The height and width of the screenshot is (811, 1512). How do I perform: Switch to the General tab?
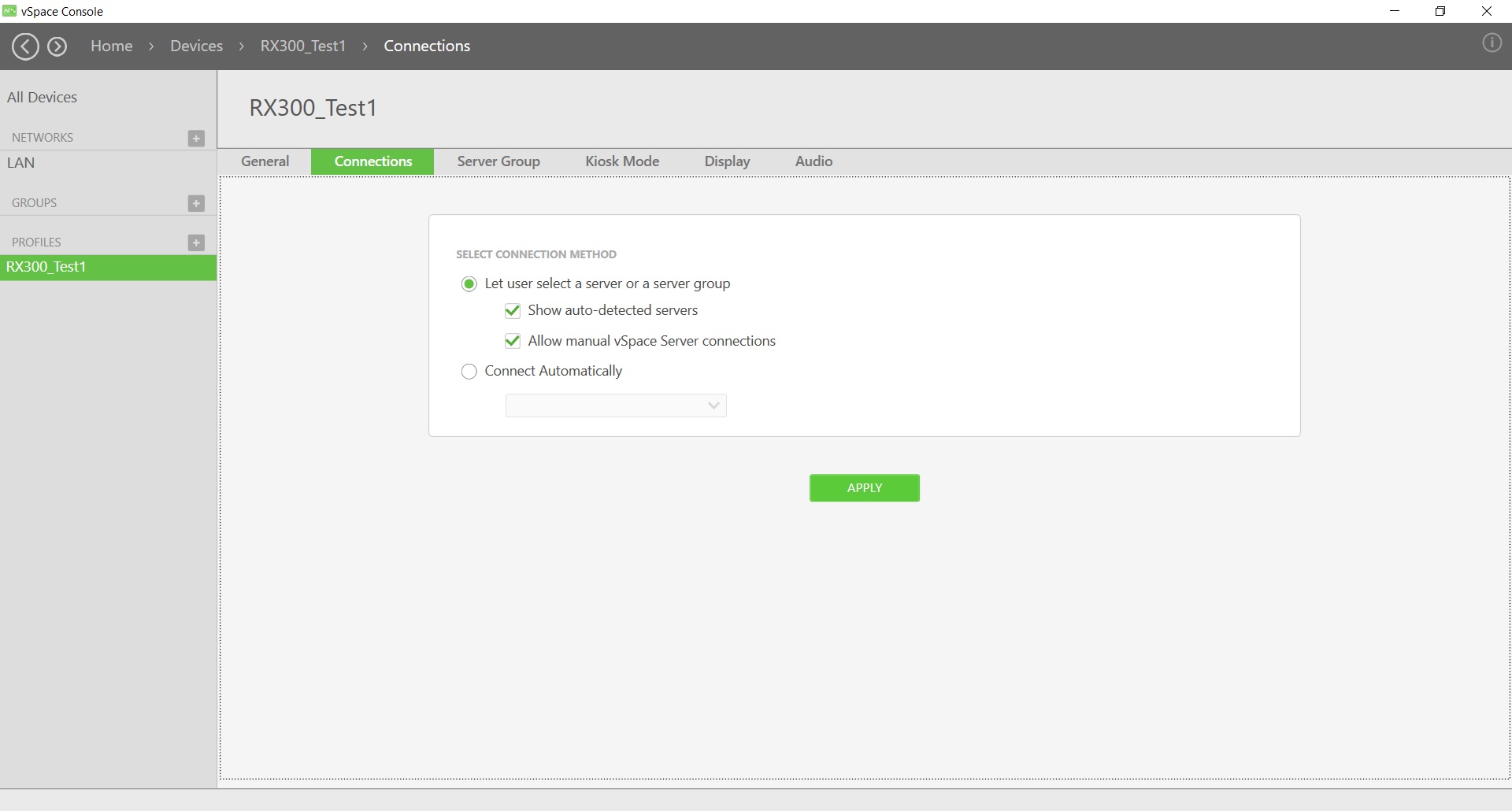point(265,161)
